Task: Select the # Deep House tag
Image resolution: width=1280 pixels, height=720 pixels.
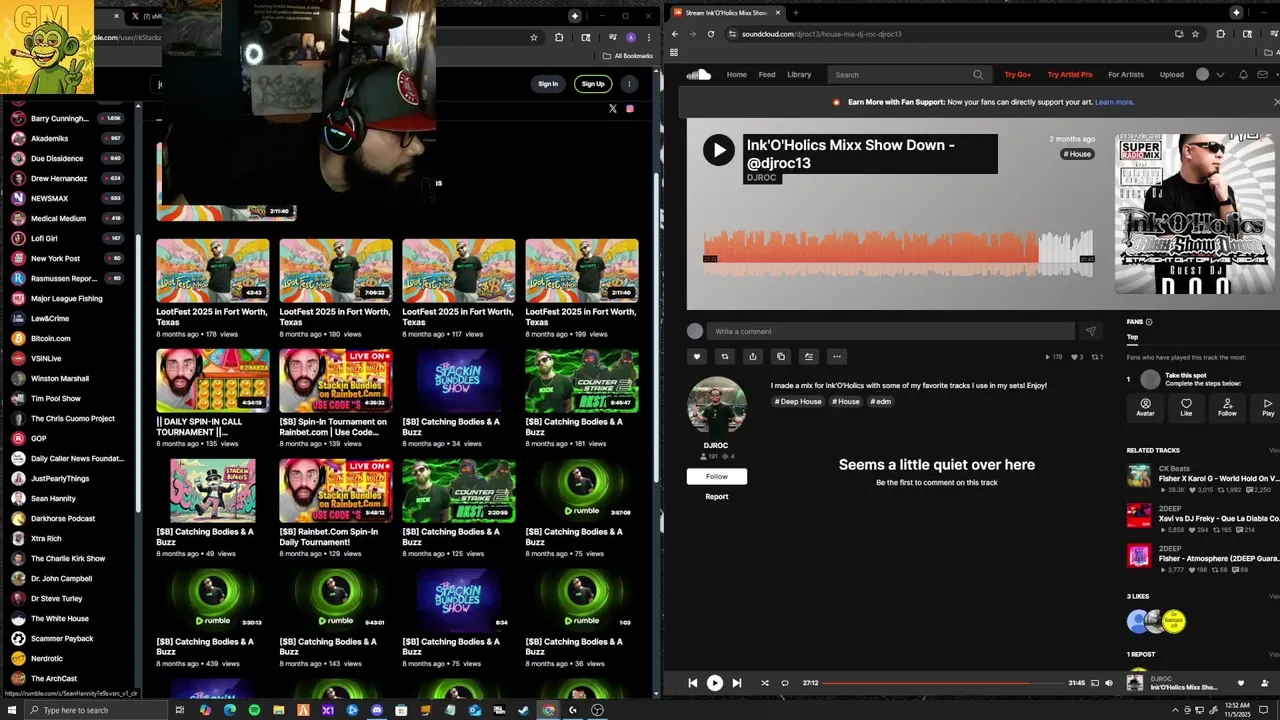Action: tap(797, 401)
